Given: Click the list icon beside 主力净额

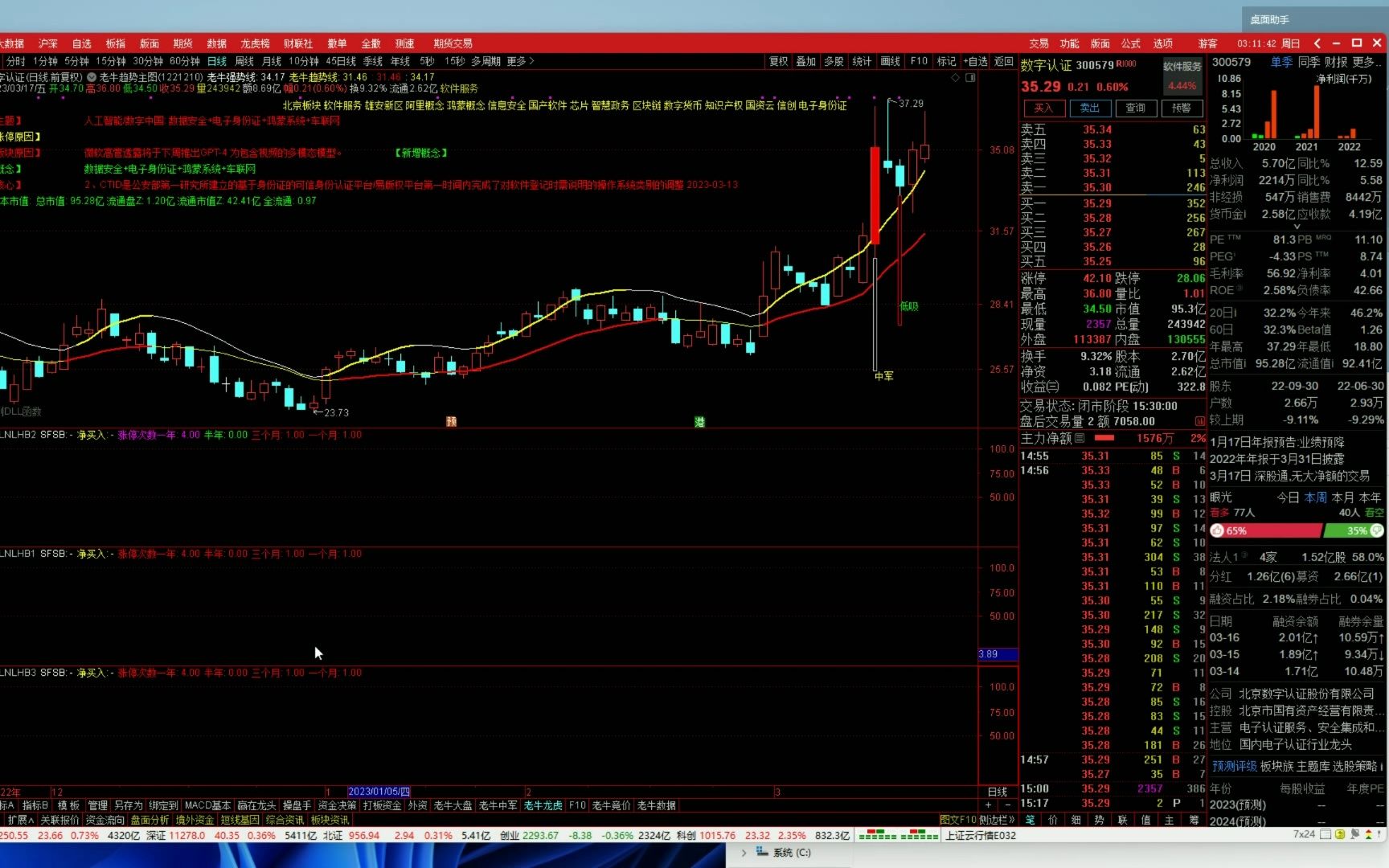Looking at the screenshot, I should tap(1080, 438).
